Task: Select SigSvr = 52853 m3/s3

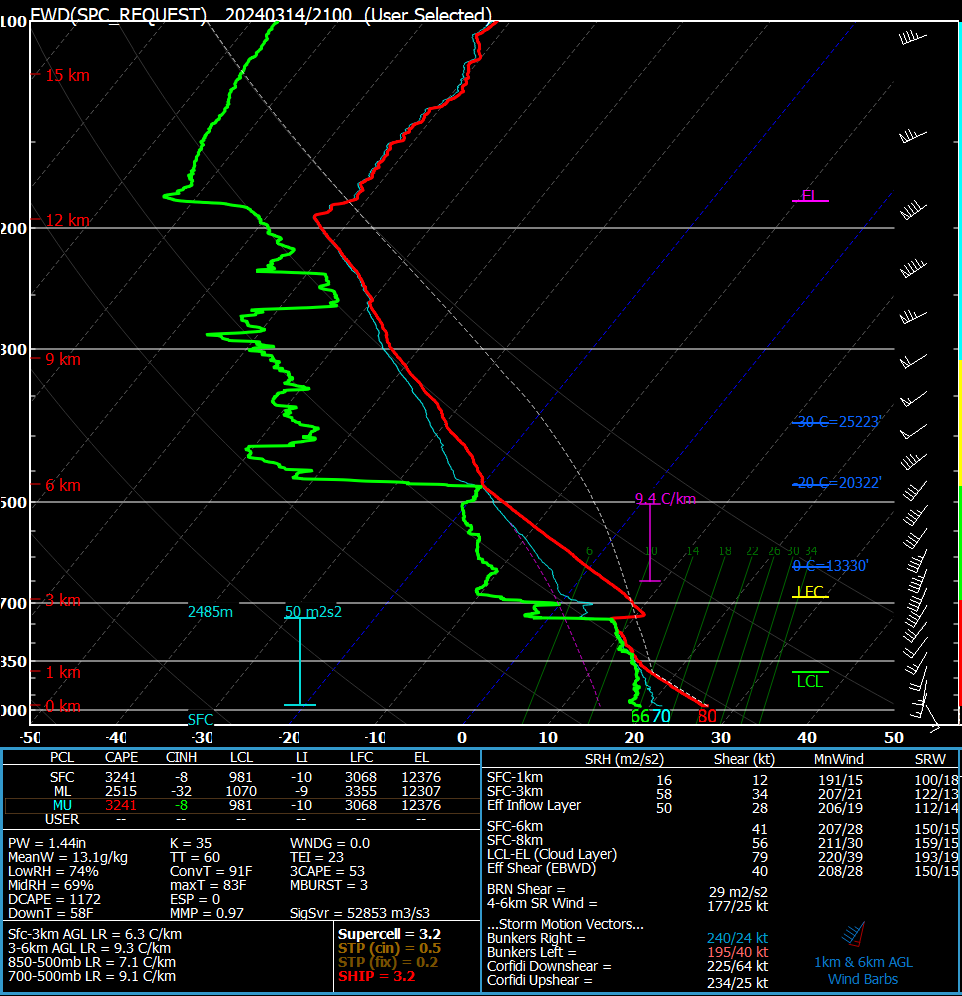Action: [x=360, y=913]
